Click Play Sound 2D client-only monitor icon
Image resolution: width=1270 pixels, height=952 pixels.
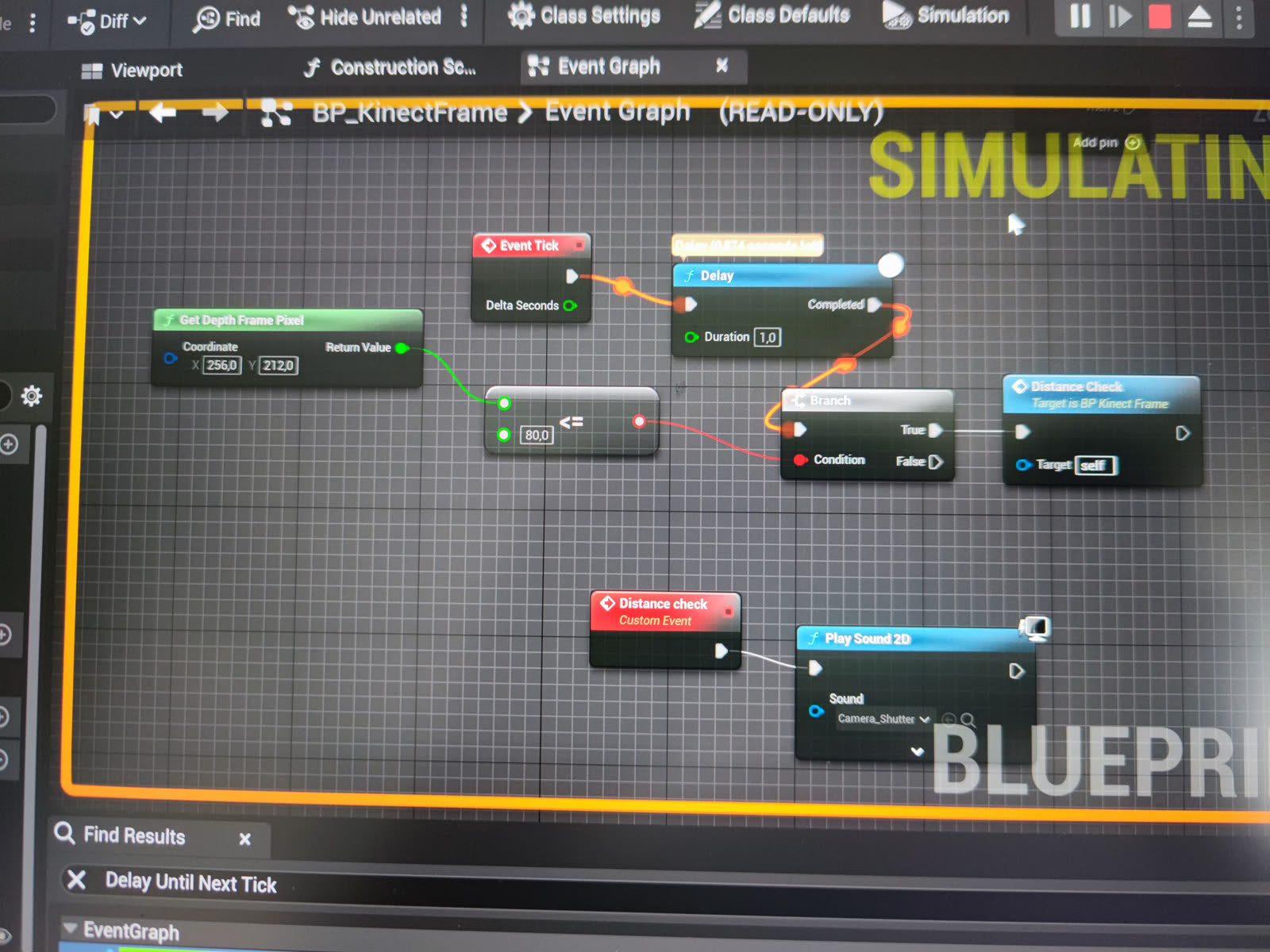point(1035,629)
